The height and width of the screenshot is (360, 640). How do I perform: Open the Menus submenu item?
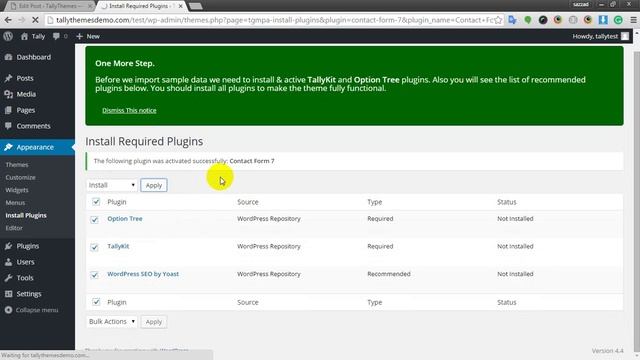pos(15,202)
